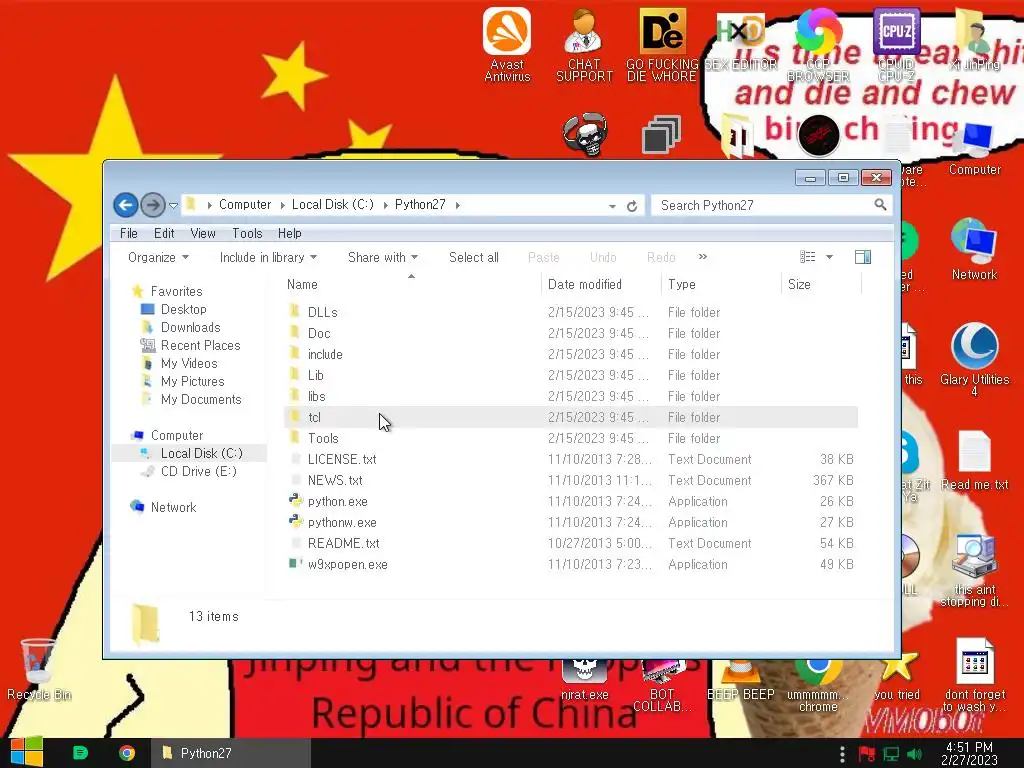Open the Help menu
Viewport: 1024px width, 768px height.
[x=289, y=233]
